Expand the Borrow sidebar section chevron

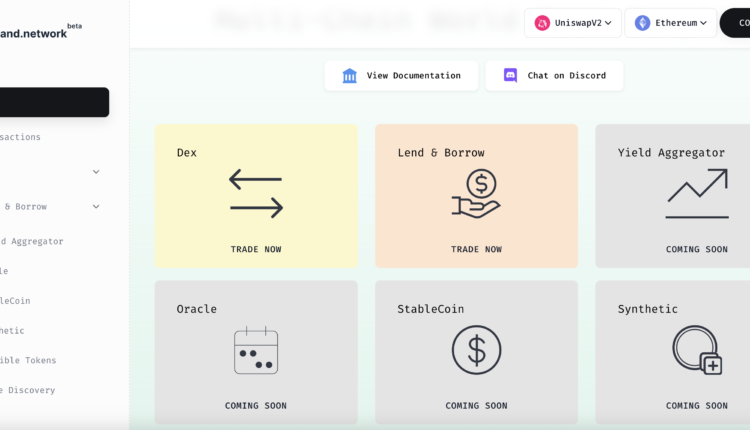coord(96,207)
